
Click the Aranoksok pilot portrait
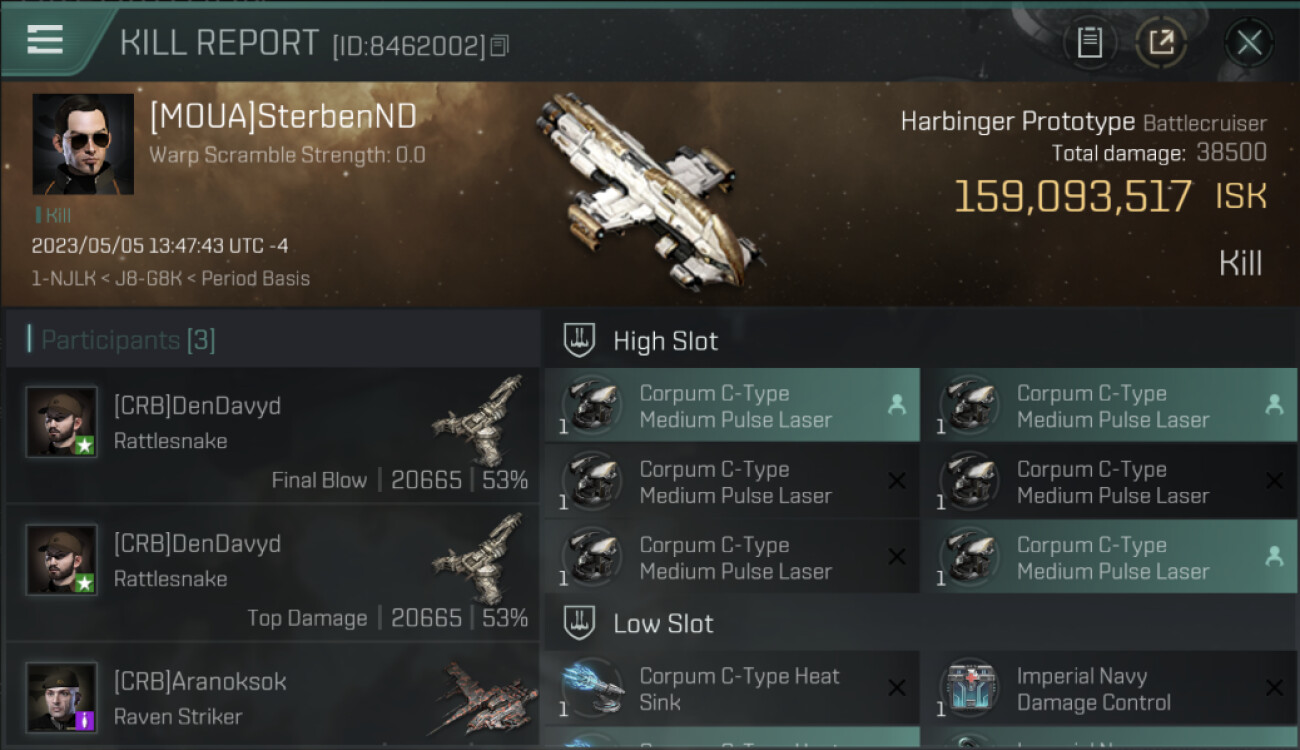click(62, 697)
